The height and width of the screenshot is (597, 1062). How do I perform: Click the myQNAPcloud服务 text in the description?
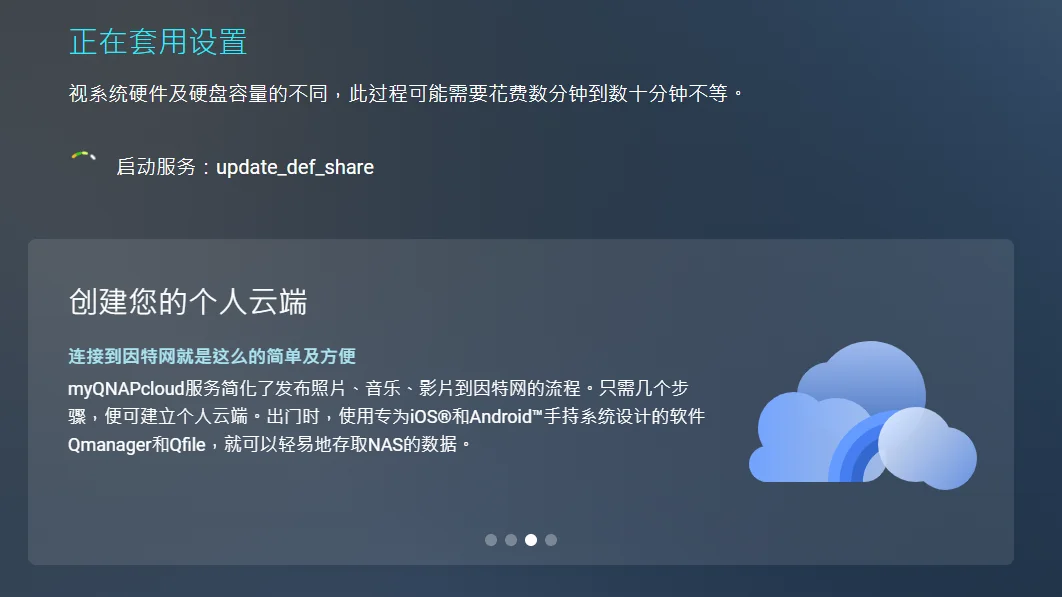(144, 388)
